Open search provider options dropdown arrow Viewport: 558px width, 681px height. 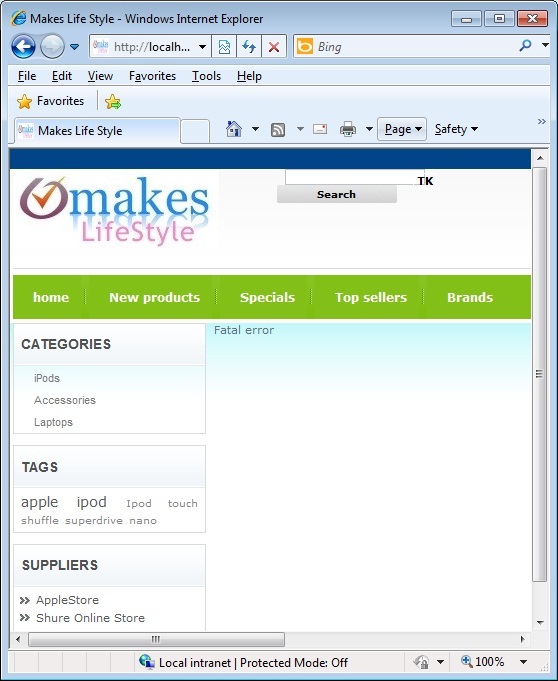(545, 45)
